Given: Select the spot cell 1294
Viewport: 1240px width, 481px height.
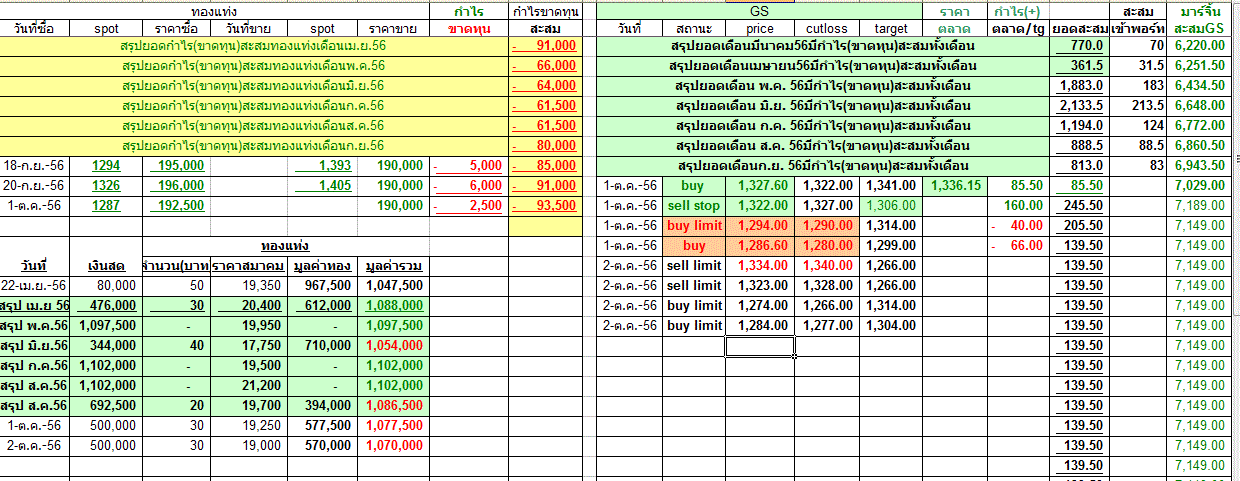Looking at the screenshot, I should tap(106, 166).
